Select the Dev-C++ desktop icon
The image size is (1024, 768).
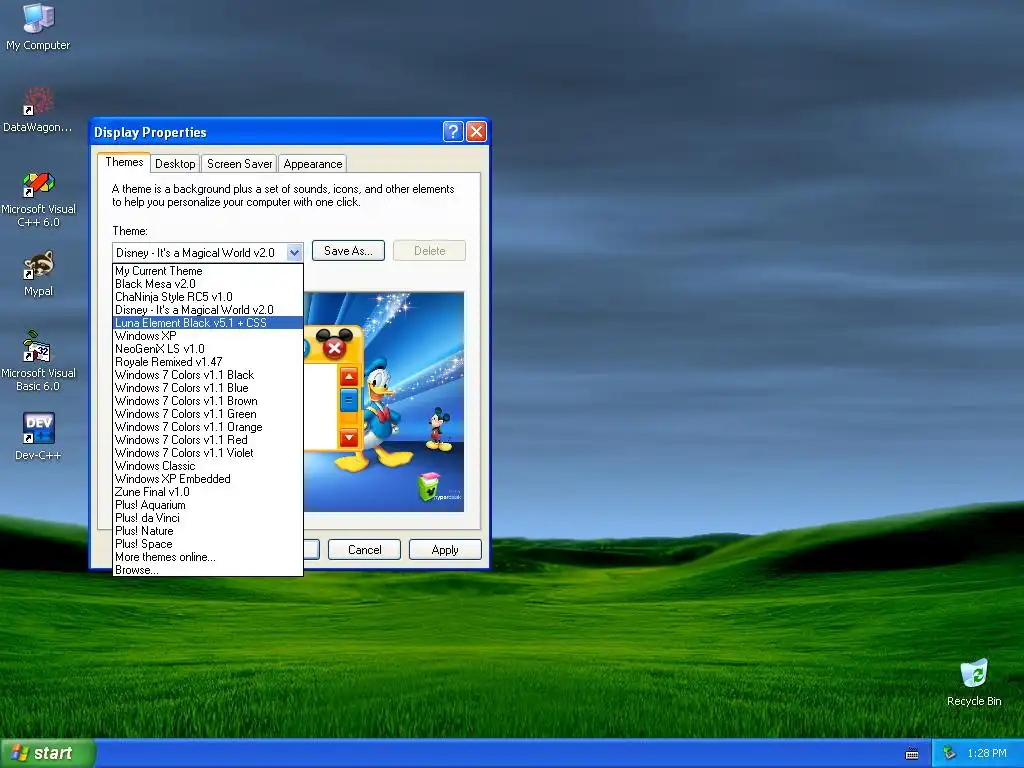38,436
